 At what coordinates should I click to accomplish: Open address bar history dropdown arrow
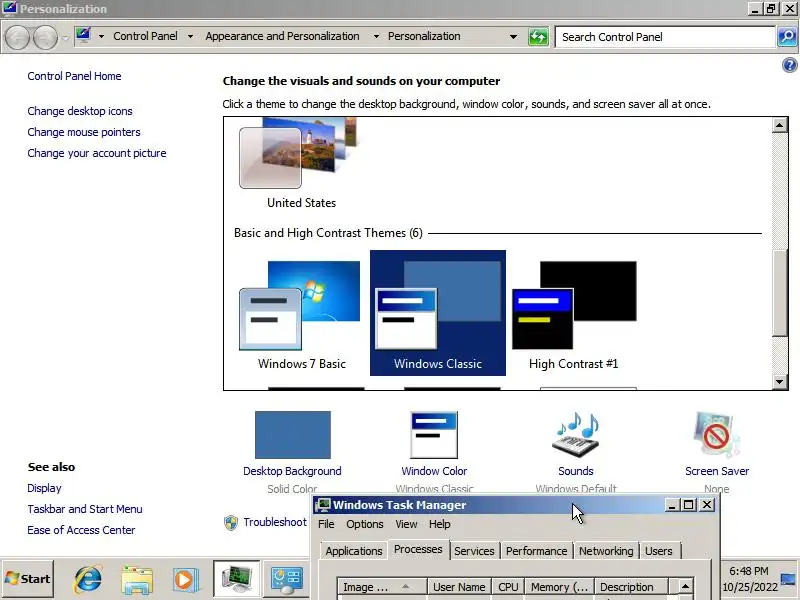[x=513, y=37]
